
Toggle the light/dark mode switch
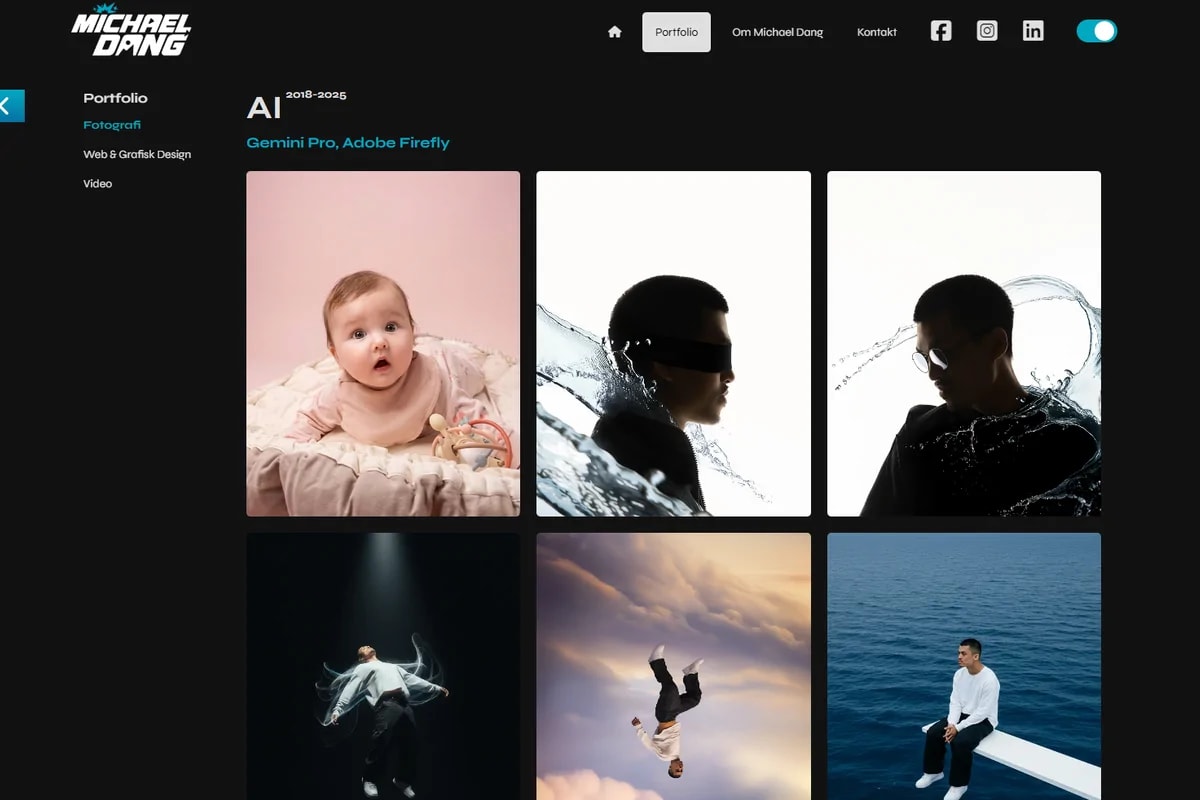coord(1097,31)
